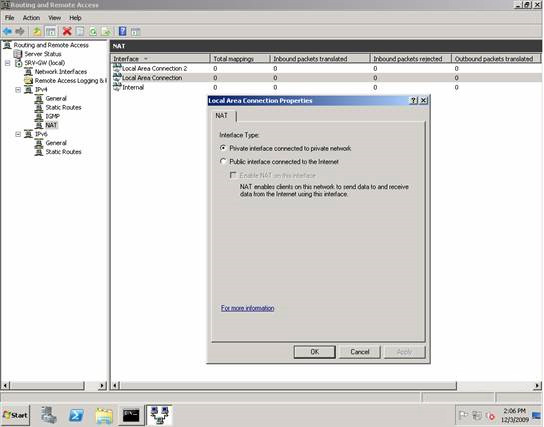Select the Routing and Remote Access root node
Viewport: 544px width, 427px height.
pyautogui.click(x=51, y=45)
